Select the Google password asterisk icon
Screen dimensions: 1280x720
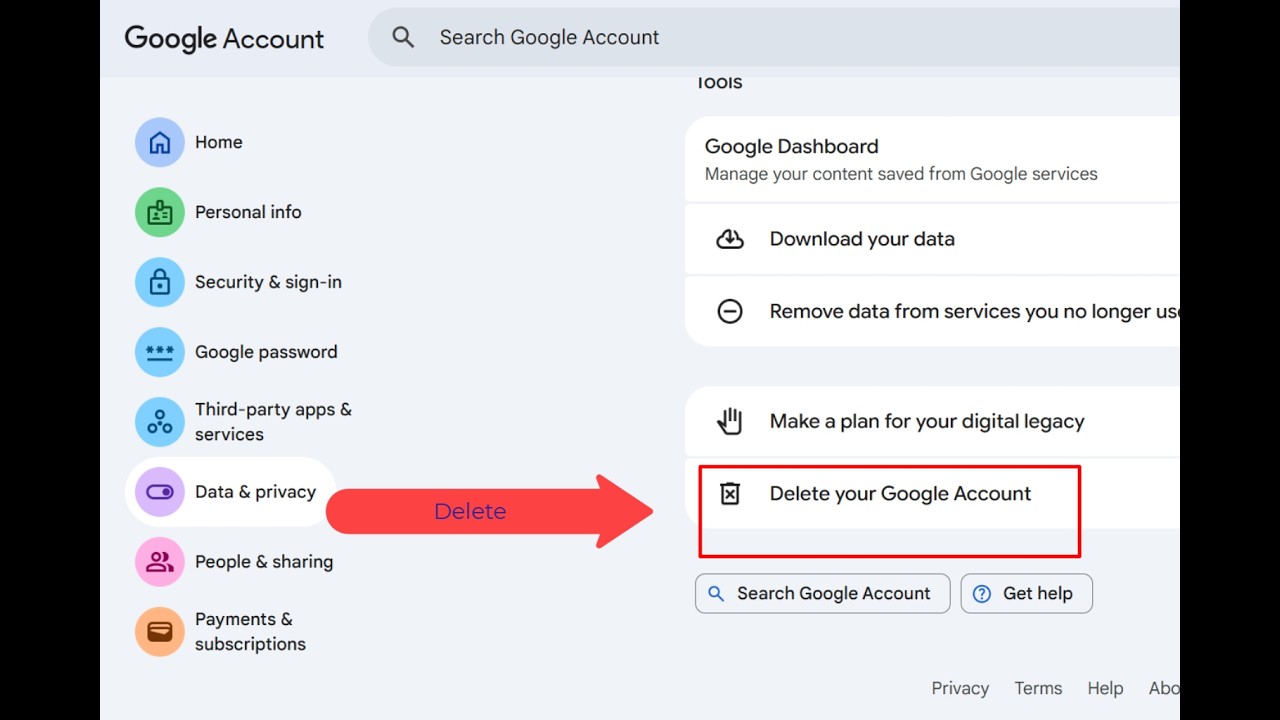pyautogui.click(x=160, y=352)
